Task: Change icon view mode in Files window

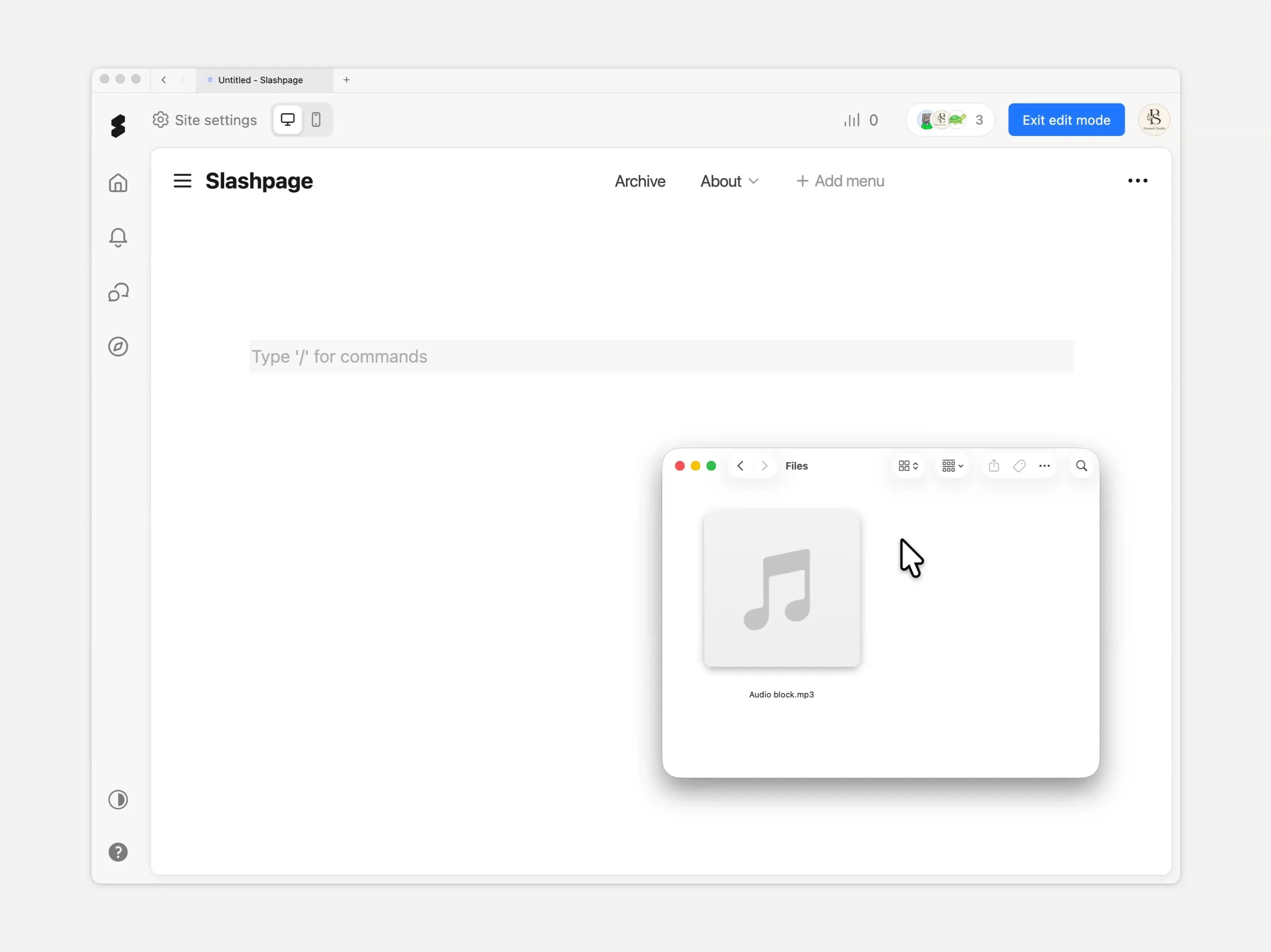Action: (x=908, y=466)
